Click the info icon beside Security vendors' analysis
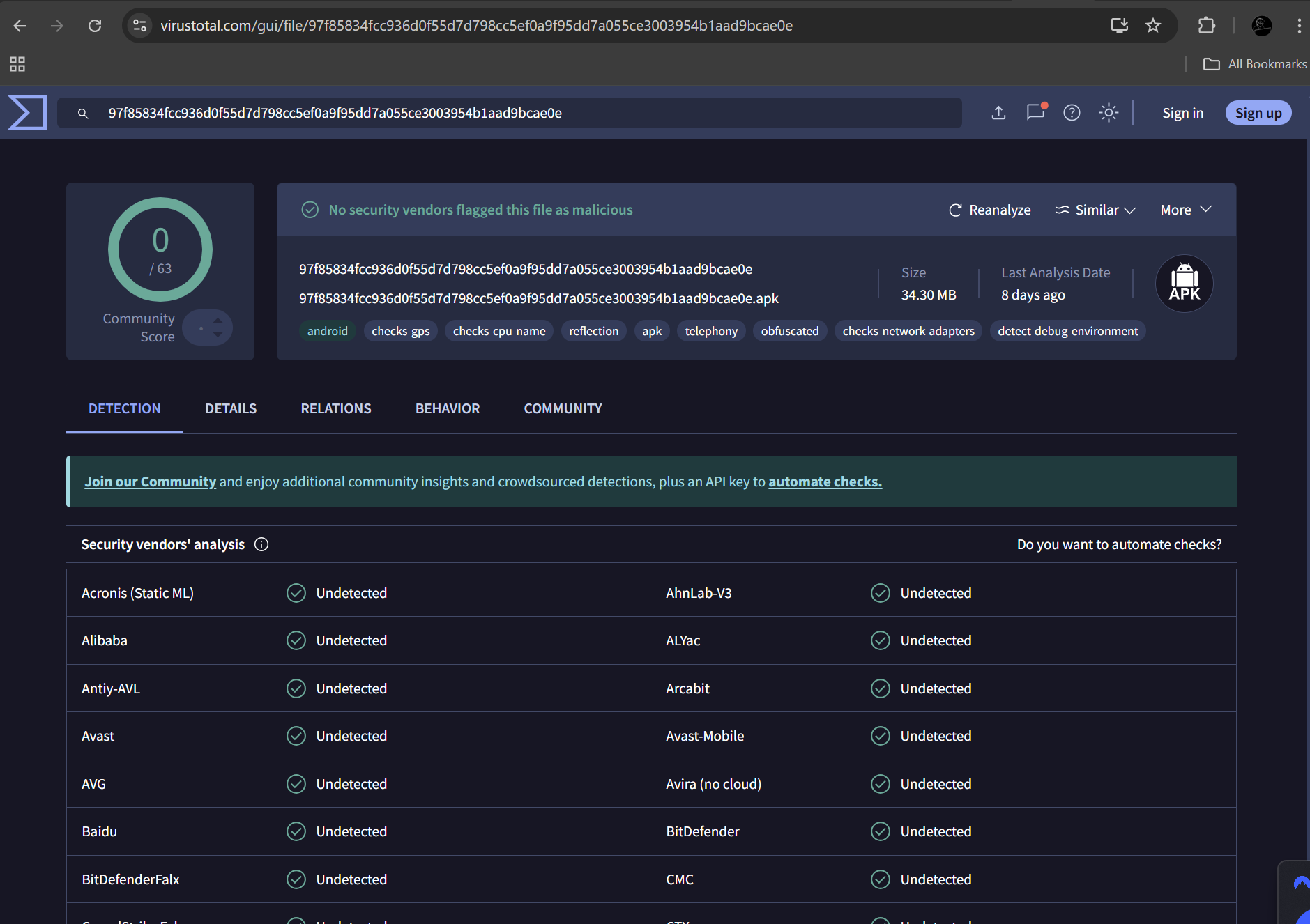 tap(261, 544)
